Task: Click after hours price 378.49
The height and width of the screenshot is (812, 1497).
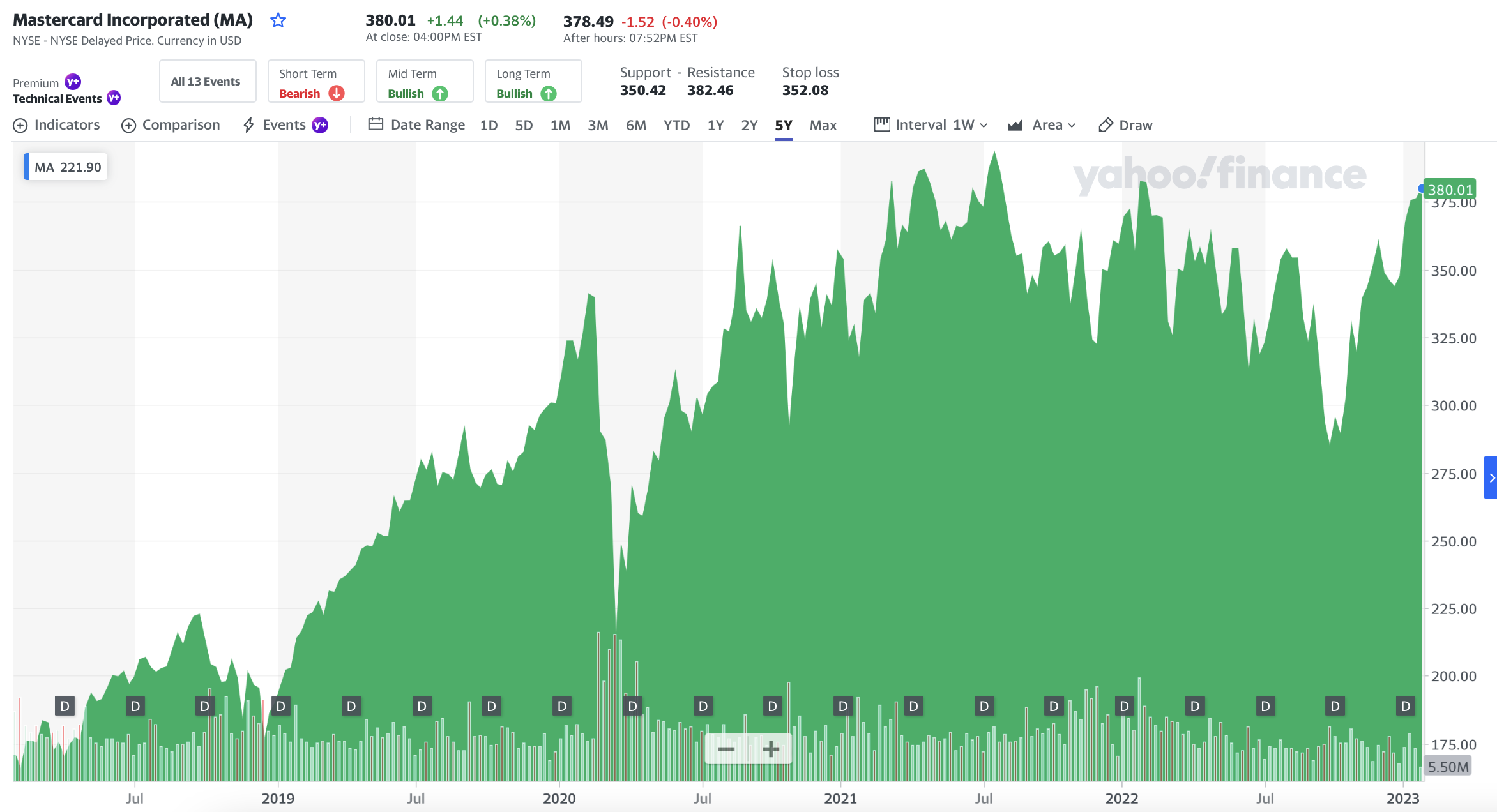Action: pos(588,22)
